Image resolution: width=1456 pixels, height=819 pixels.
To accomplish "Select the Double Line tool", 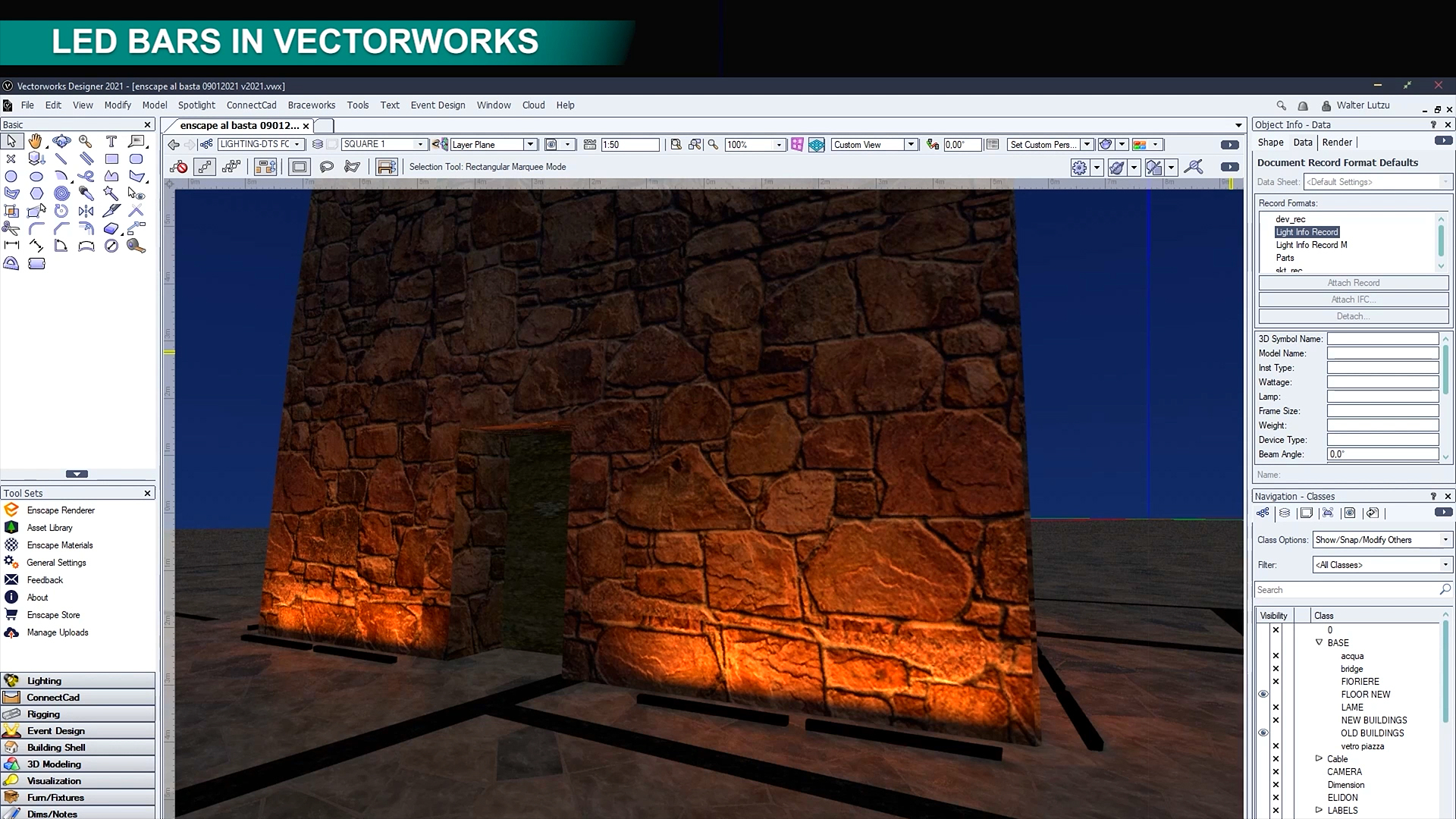I will (86, 158).
